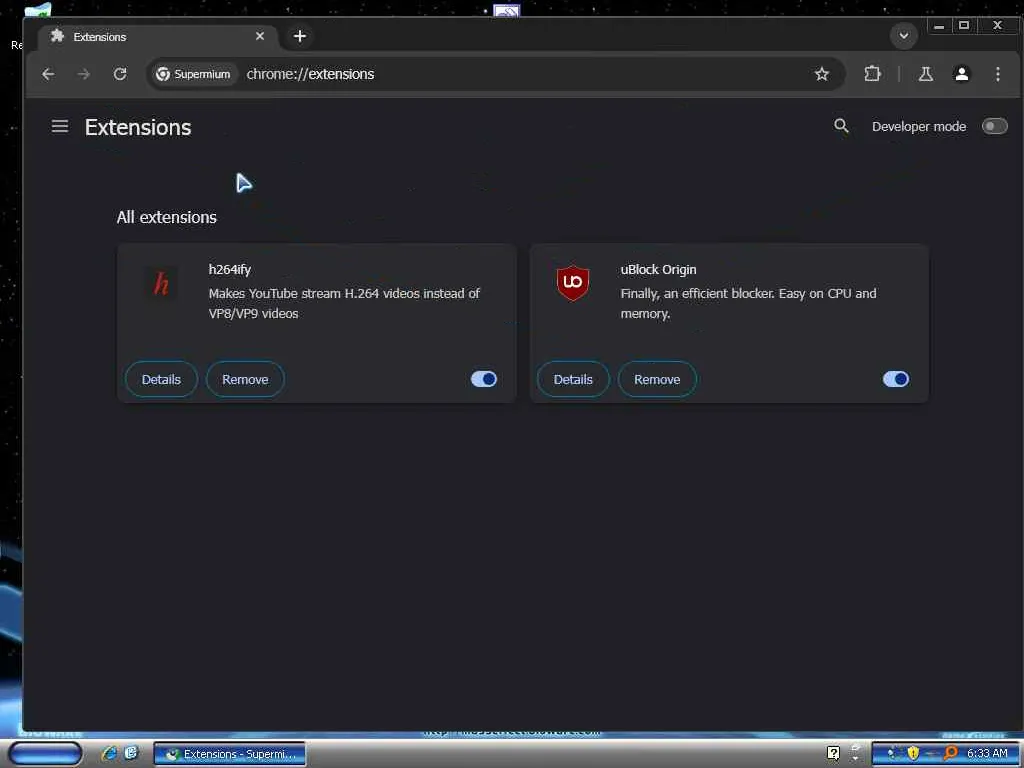The image size is (1024, 768).
Task: Expand the tab search dropdown arrow
Action: [904, 35]
